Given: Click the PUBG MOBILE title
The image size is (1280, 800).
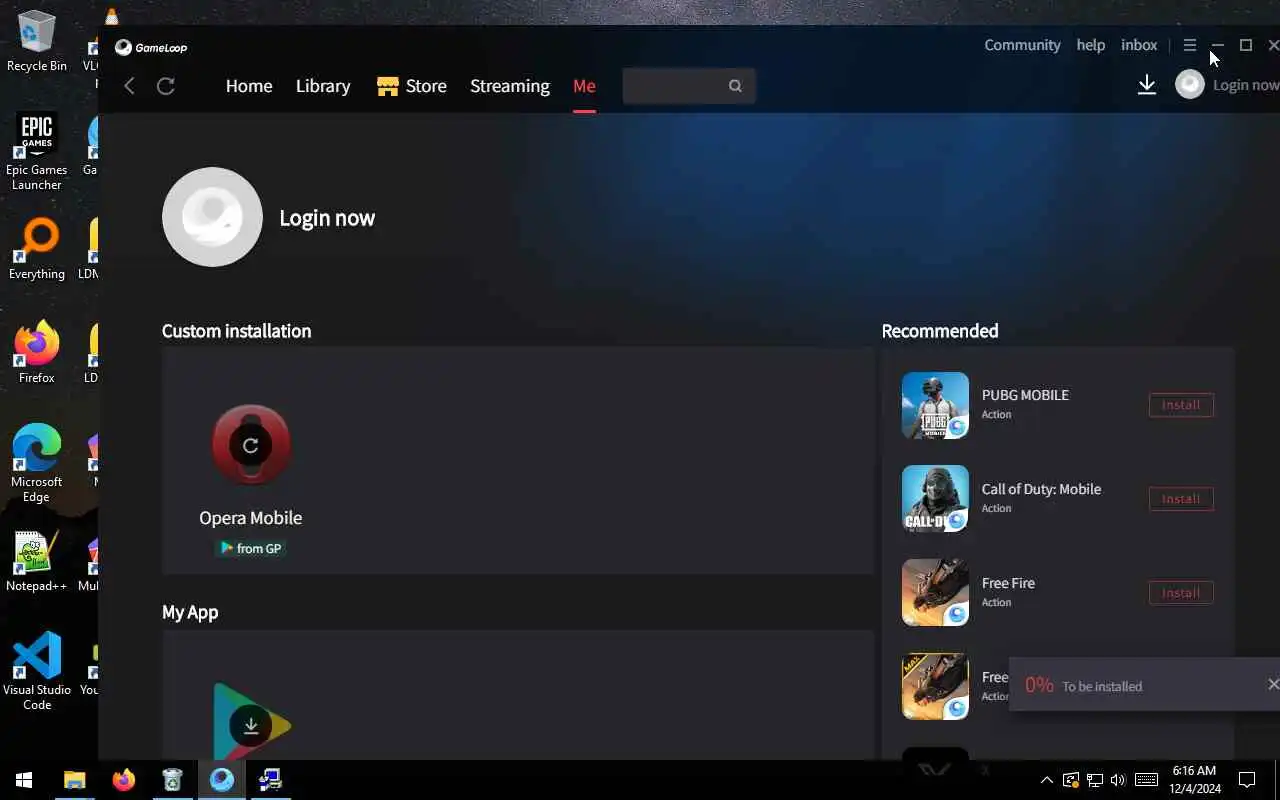Looking at the screenshot, I should pos(1025,395).
